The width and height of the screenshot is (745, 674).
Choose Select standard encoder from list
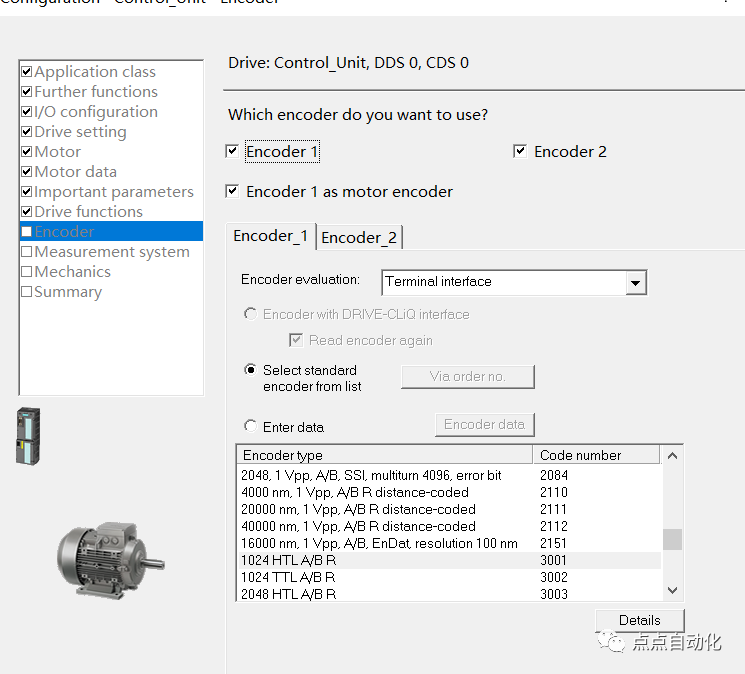250,370
